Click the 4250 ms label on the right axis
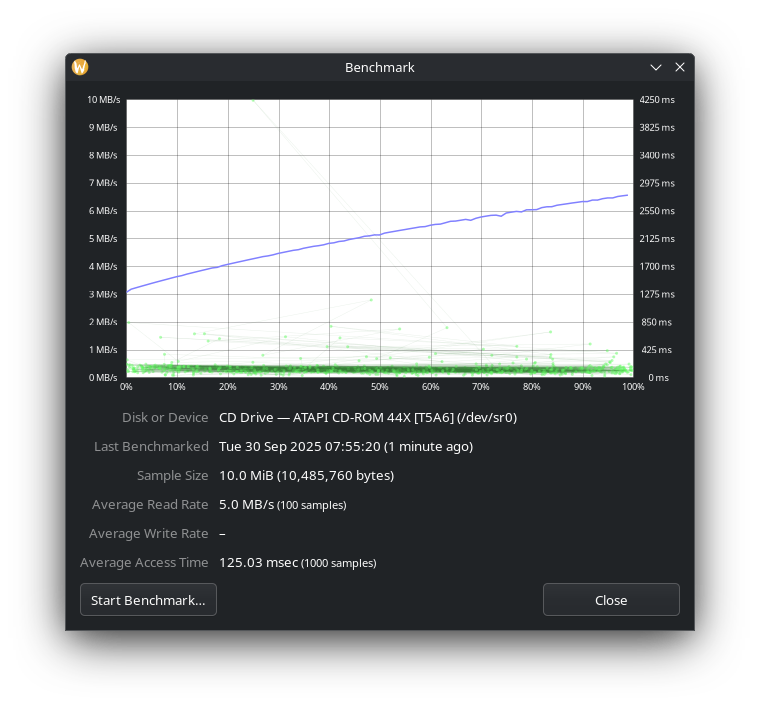This screenshot has height=708, width=760. tap(657, 100)
